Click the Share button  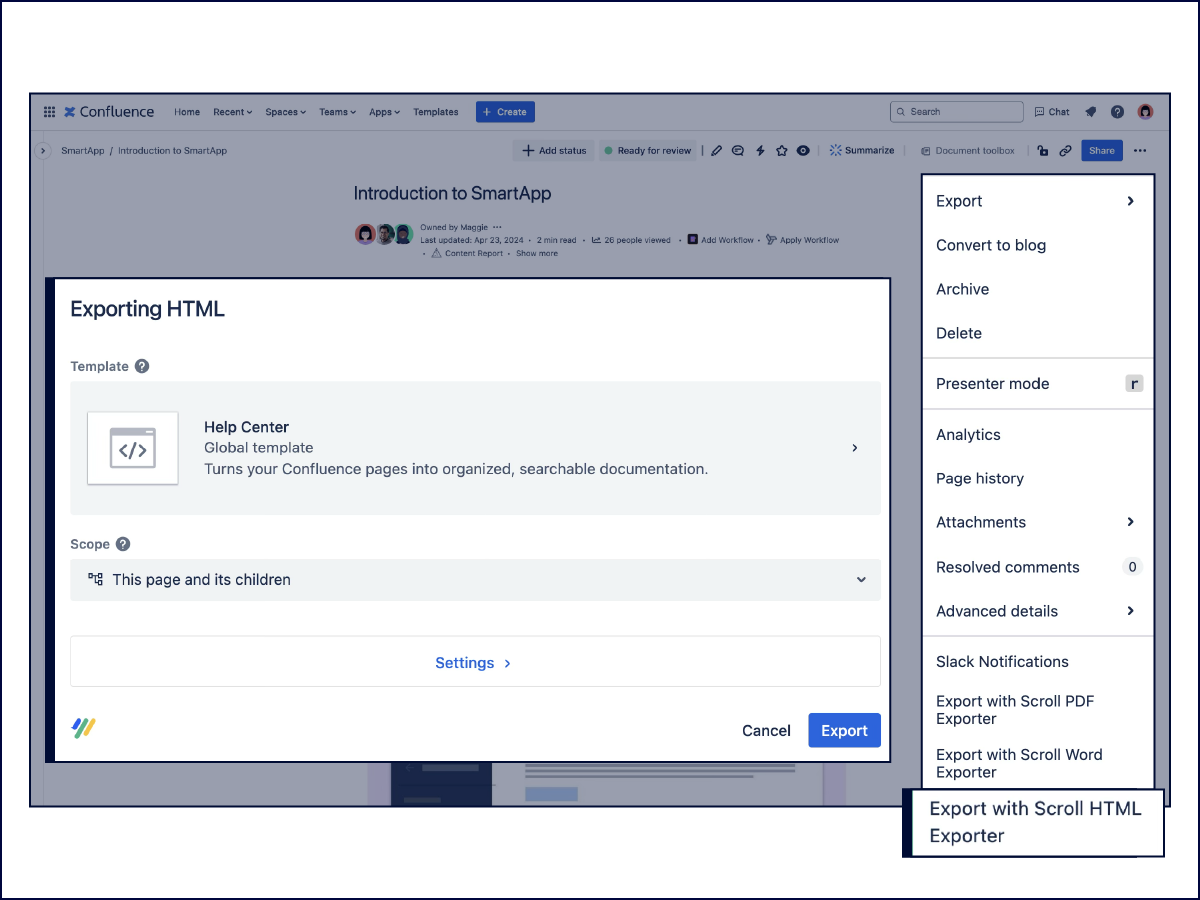pos(1102,151)
